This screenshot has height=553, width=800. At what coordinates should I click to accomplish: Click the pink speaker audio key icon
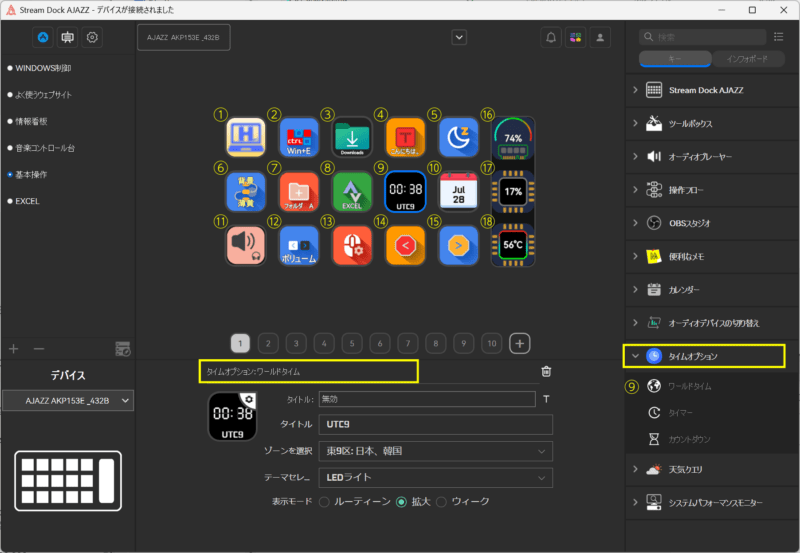pyautogui.click(x=246, y=245)
